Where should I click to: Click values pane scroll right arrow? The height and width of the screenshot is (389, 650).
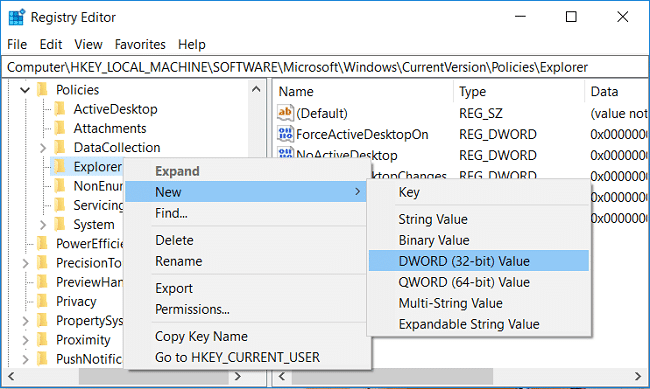[638, 376]
